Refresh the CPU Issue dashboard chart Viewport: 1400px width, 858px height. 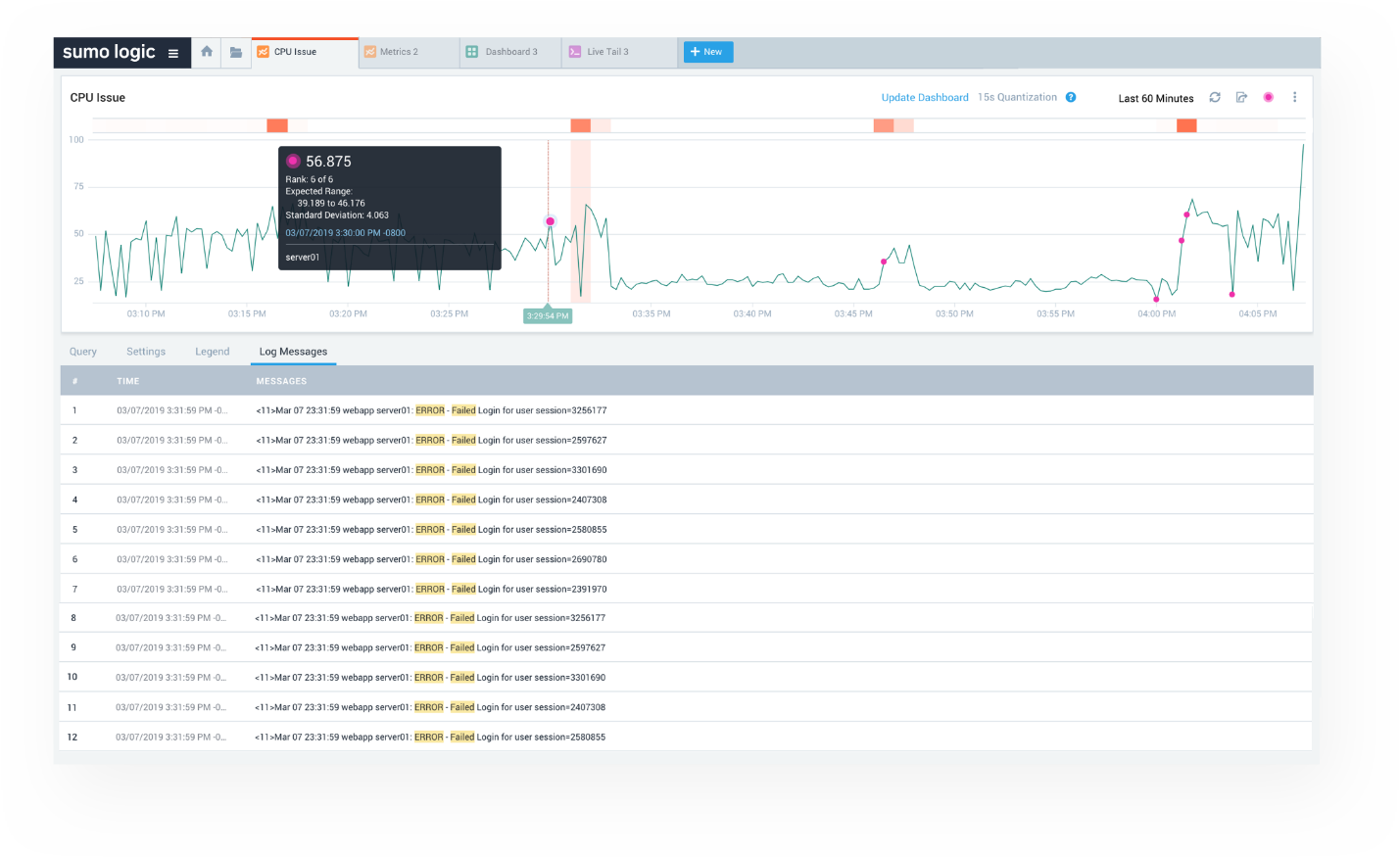click(1215, 98)
